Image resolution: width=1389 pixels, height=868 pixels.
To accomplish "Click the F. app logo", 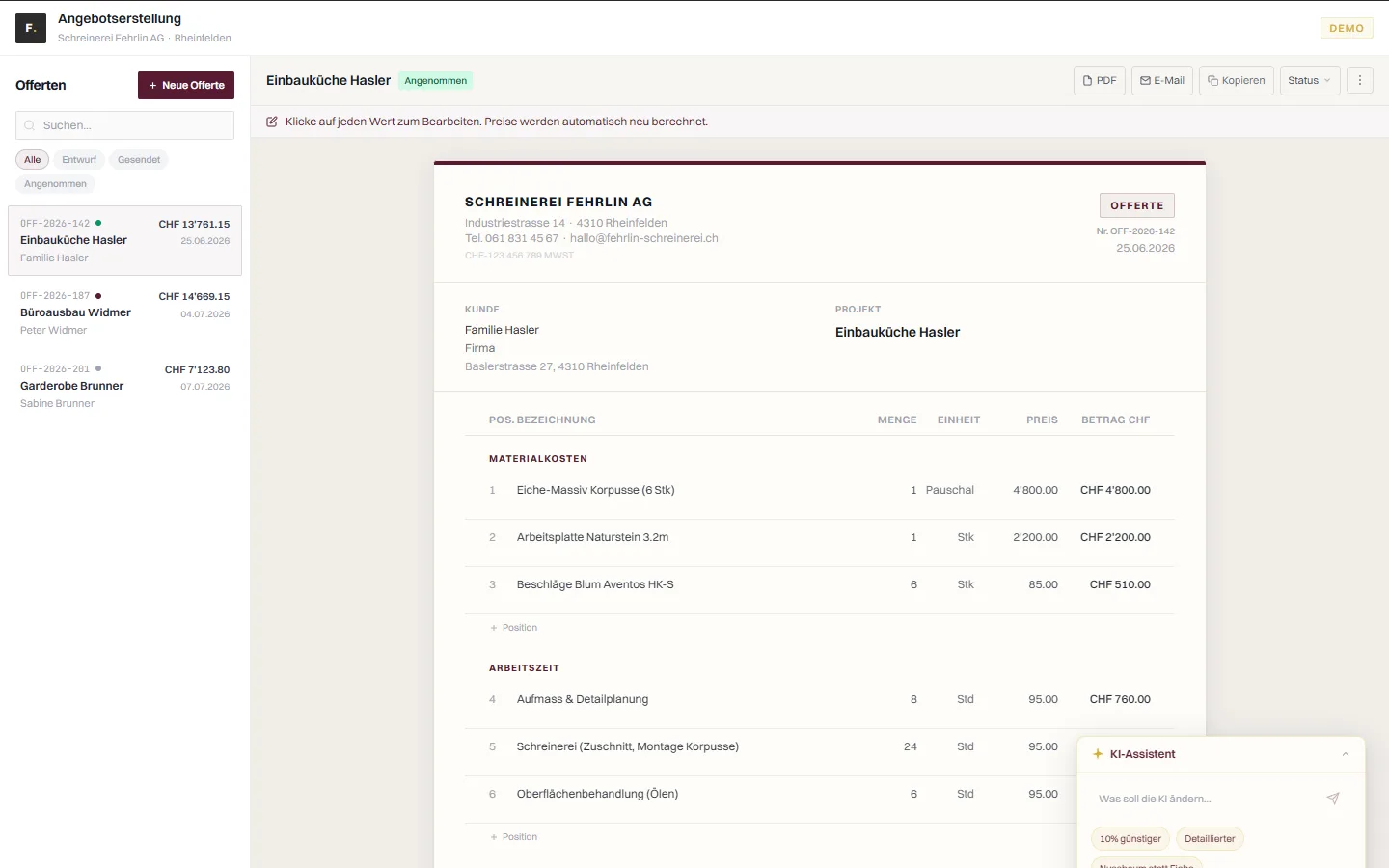I will click(31, 28).
